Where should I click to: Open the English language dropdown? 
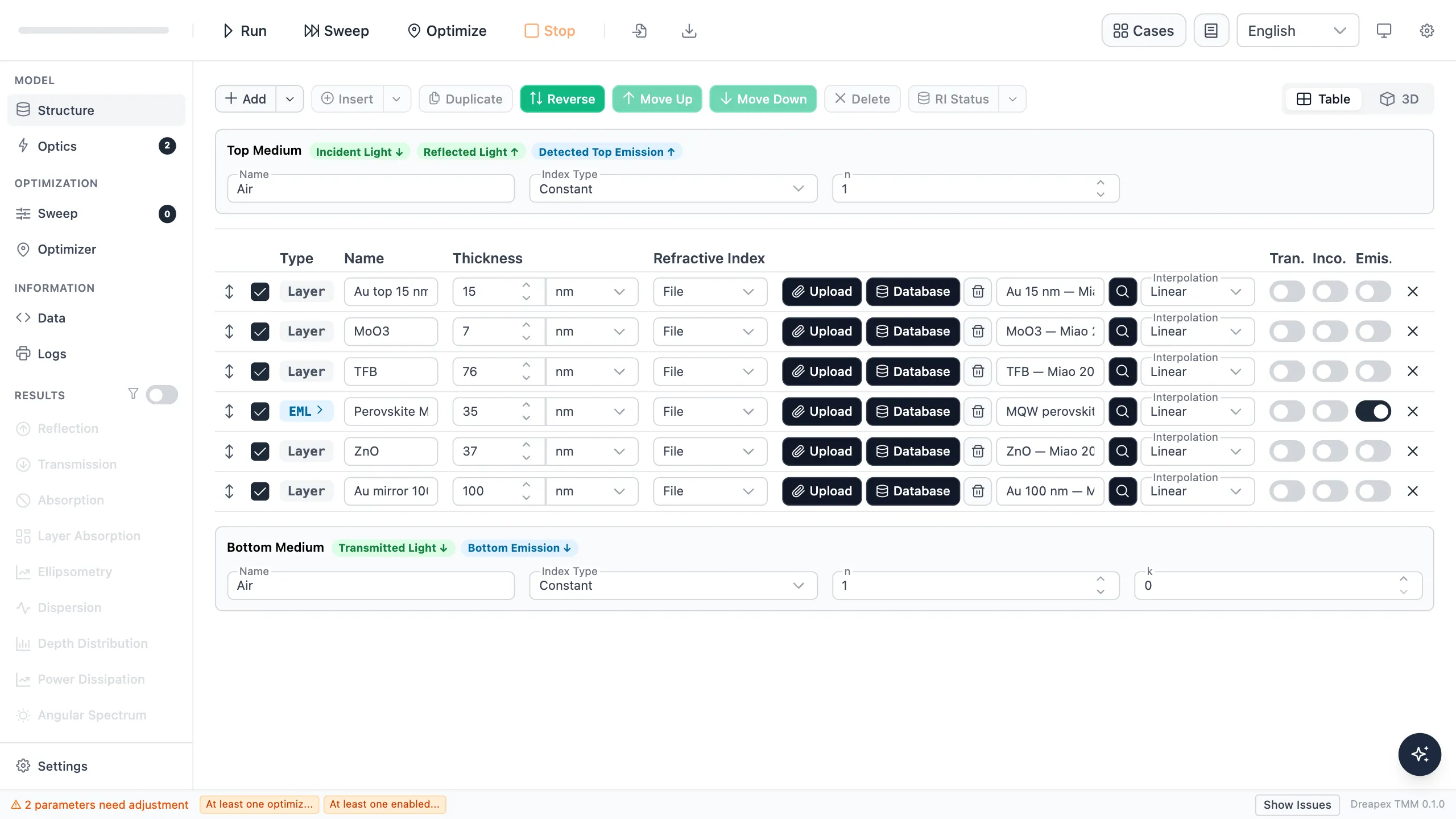pos(1297,31)
